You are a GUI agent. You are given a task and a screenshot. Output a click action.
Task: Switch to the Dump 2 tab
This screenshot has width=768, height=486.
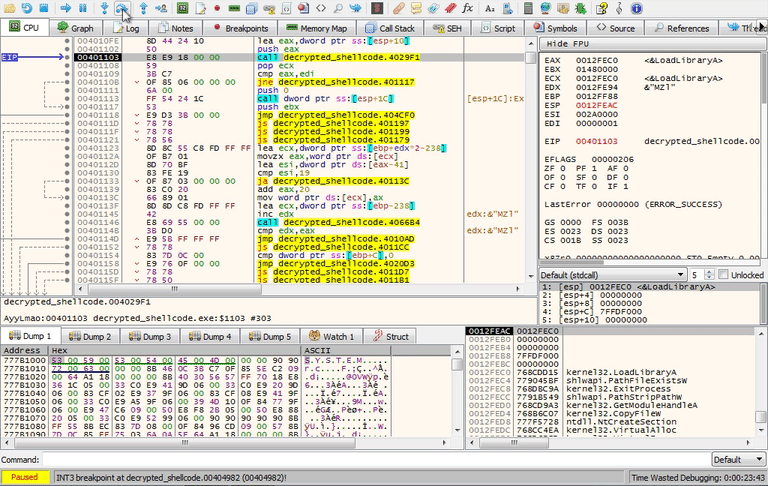88,336
